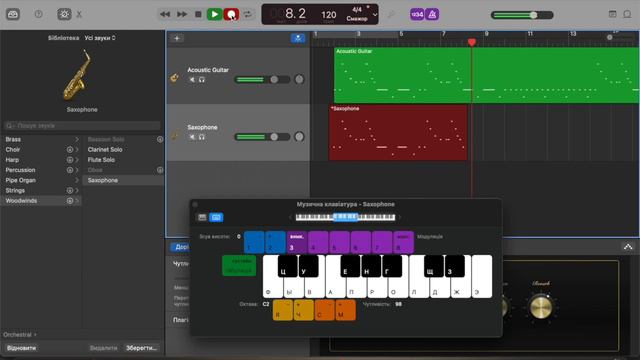The width and height of the screenshot is (640, 360).
Task: Select the Acoustic Guitar track guitar icon
Action: (175, 77)
